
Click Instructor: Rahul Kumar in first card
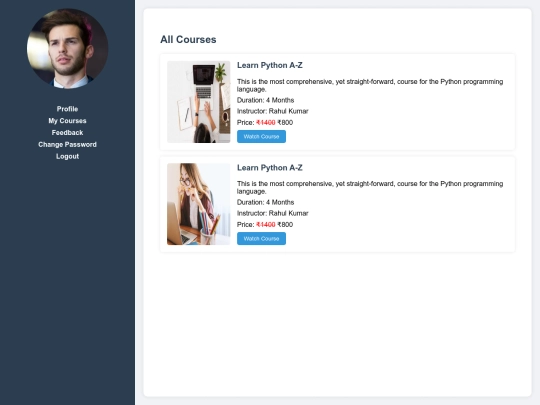pos(272,111)
